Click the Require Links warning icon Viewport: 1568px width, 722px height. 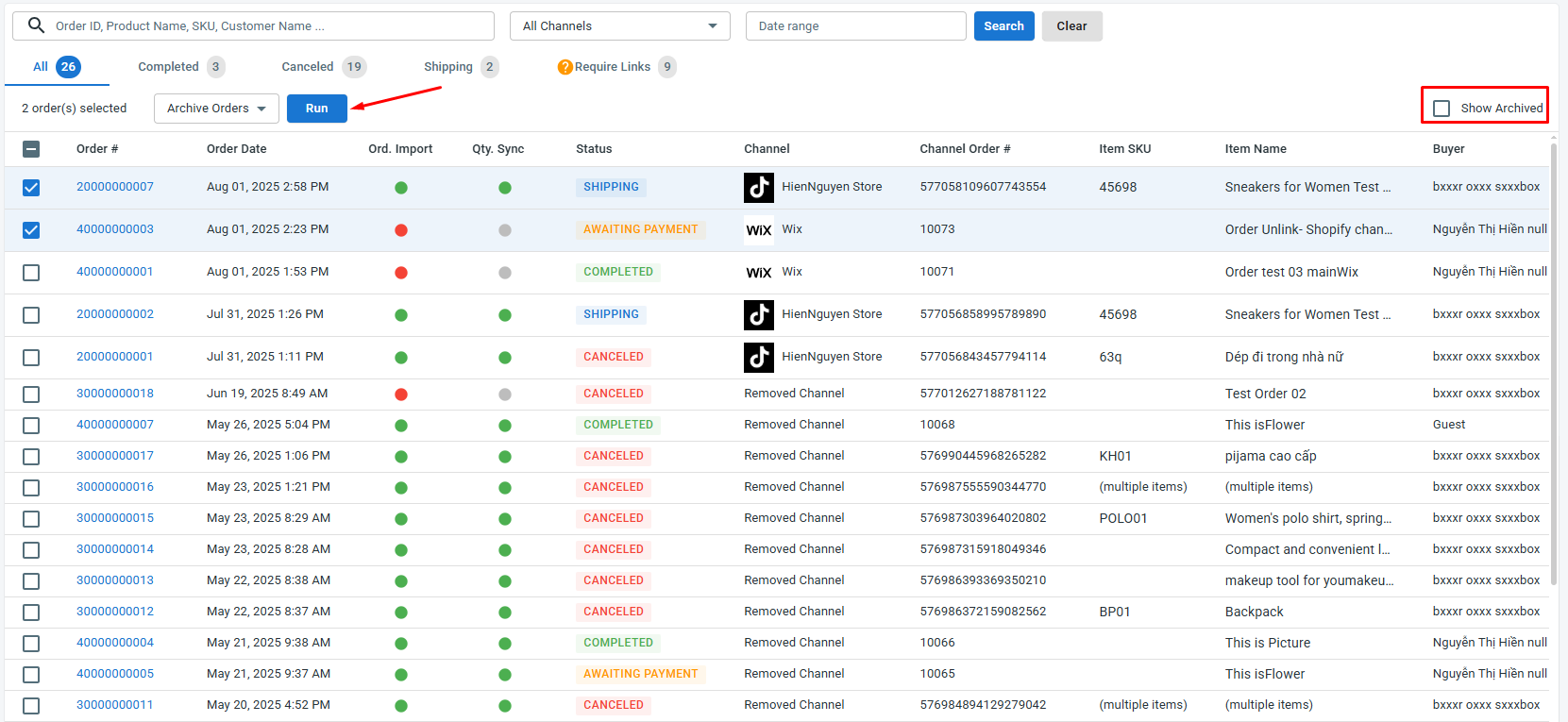point(565,67)
